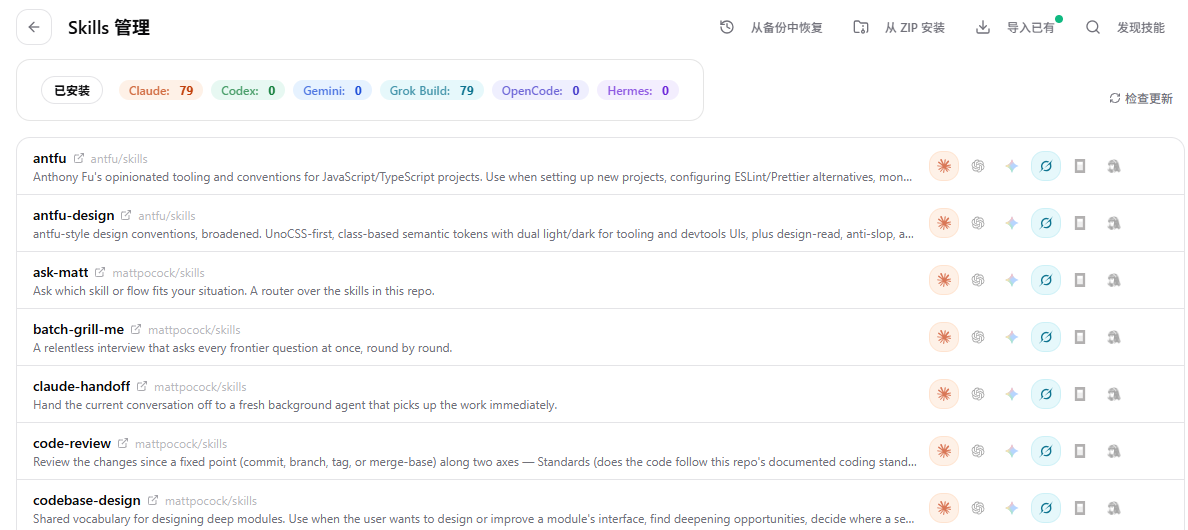
Task: Disable Claude on the antfu-design row
Action: (x=944, y=223)
